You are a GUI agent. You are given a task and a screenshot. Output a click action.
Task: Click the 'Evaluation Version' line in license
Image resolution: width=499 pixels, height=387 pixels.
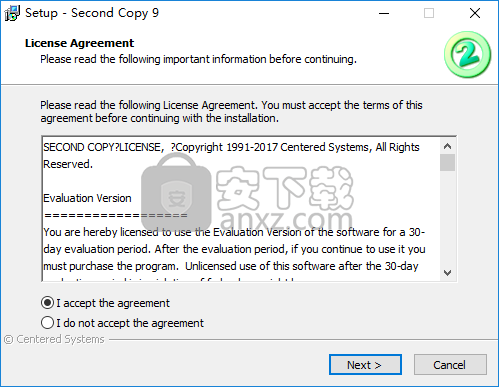(x=87, y=198)
